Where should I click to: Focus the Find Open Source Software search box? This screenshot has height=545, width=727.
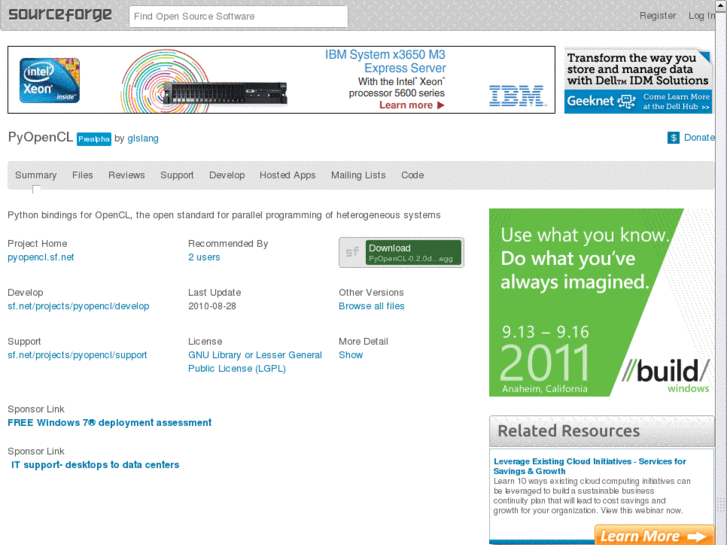click(238, 16)
